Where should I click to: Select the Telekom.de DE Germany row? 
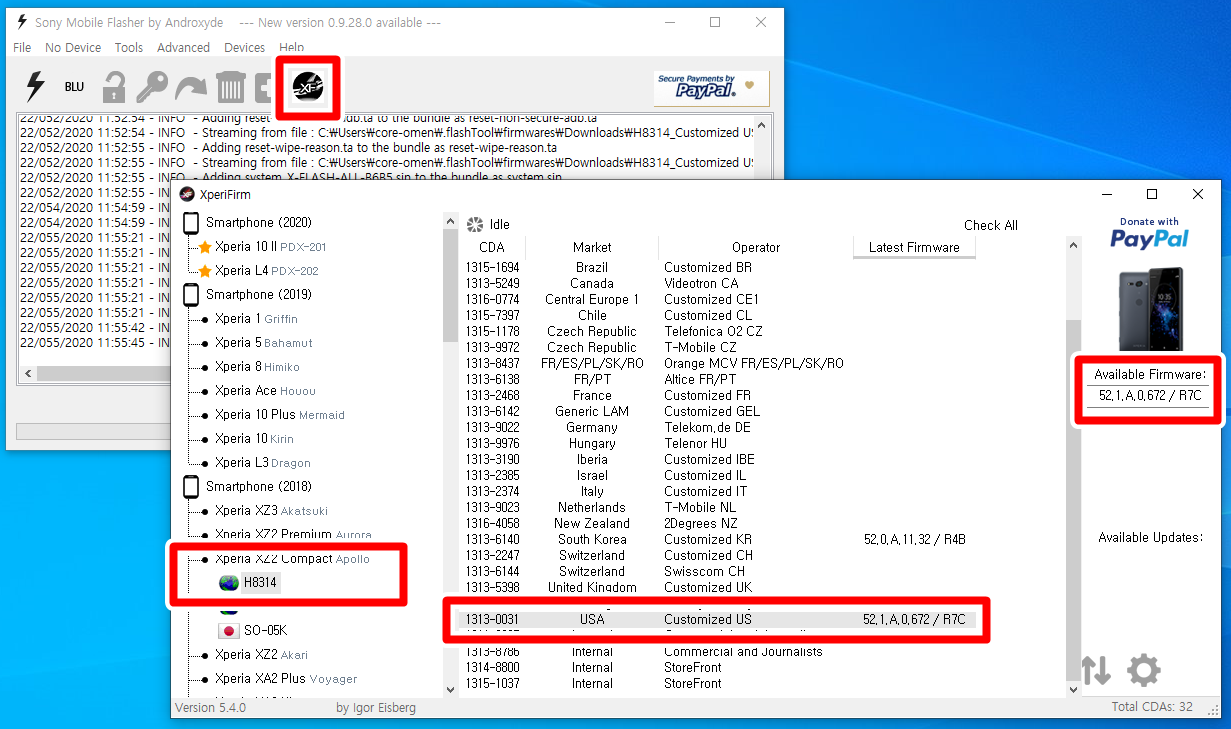click(716, 427)
